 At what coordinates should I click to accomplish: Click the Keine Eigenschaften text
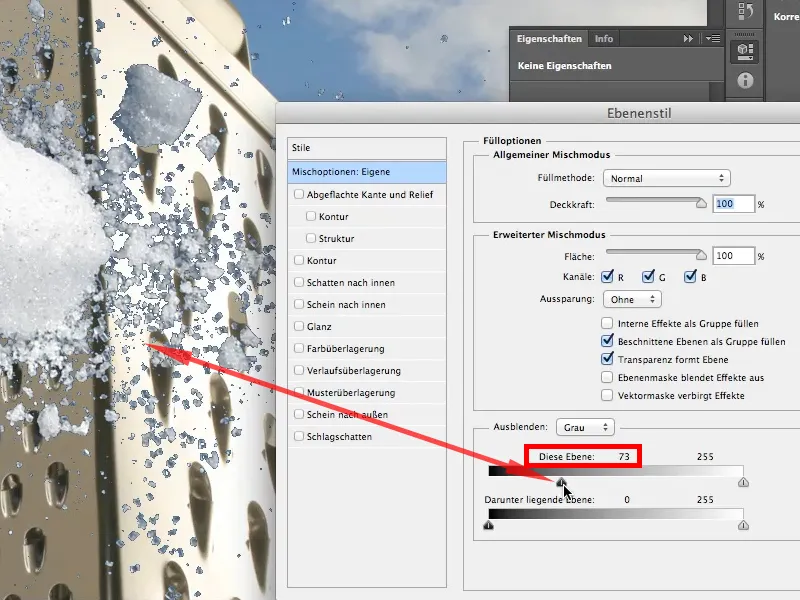[x=564, y=66]
